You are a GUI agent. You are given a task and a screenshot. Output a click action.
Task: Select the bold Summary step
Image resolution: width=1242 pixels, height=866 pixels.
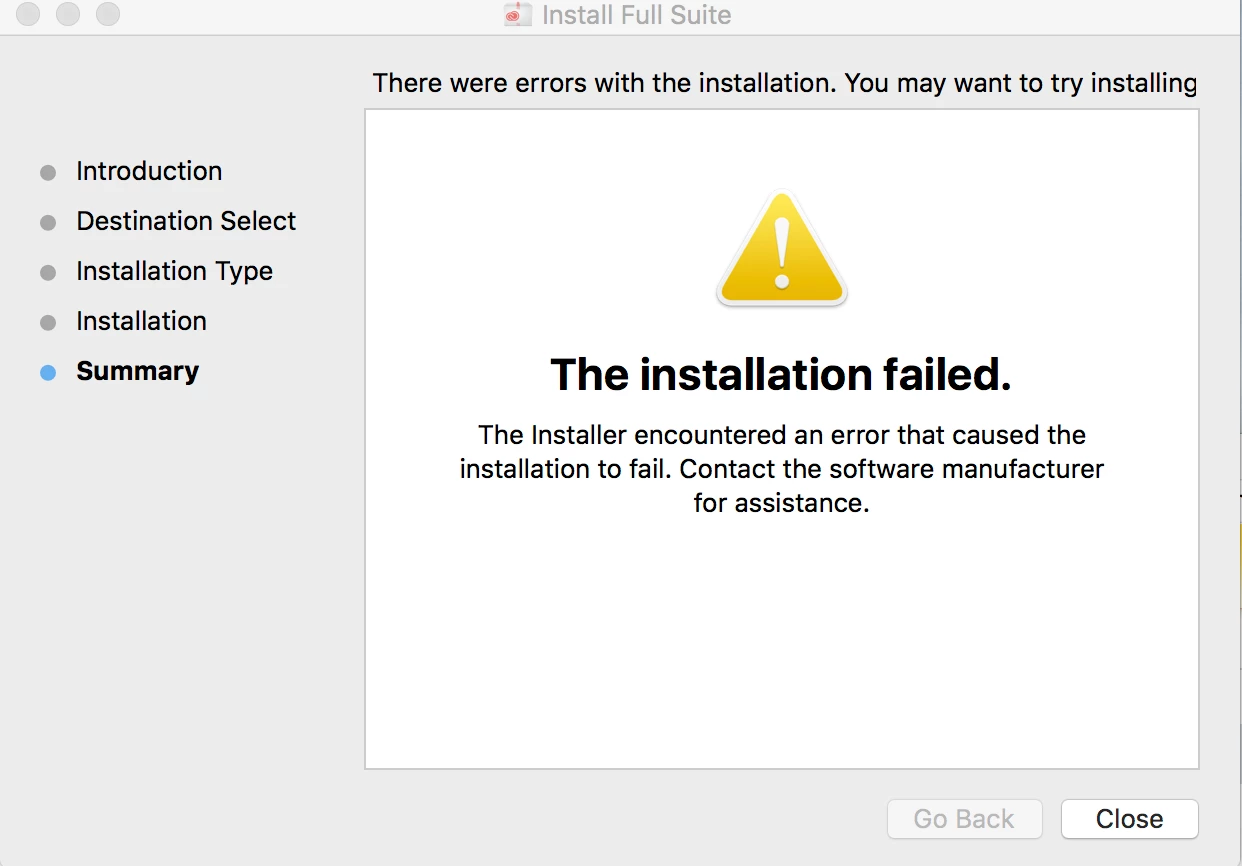coord(137,371)
